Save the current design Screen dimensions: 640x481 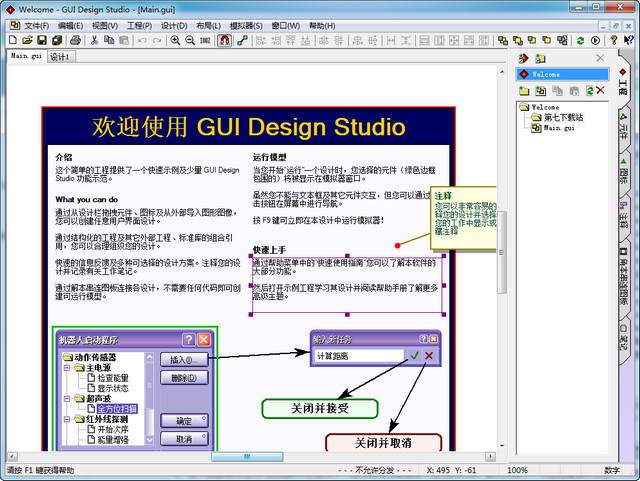tap(42, 40)
